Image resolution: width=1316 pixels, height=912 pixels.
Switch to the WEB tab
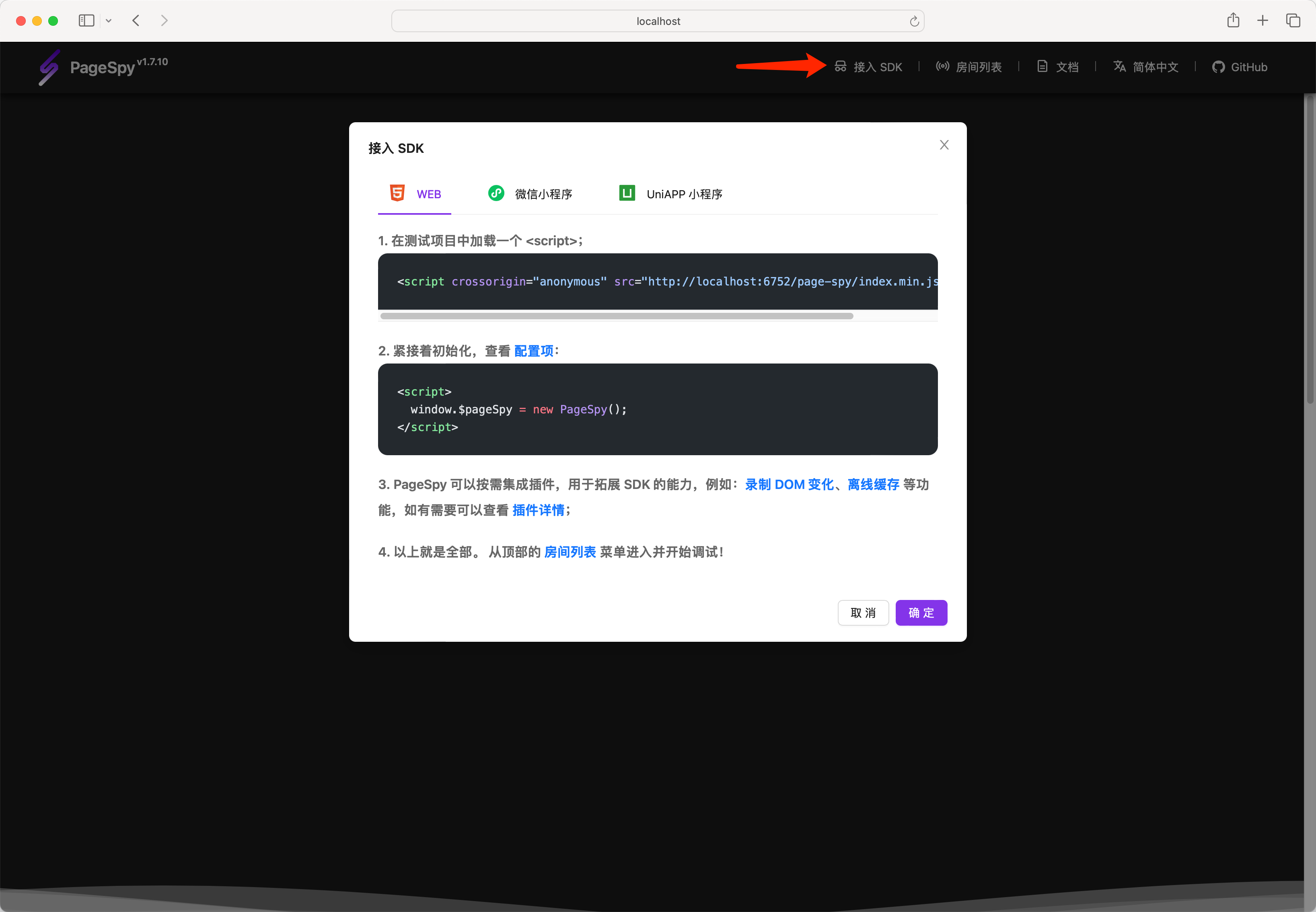click(x=415, y=194)
